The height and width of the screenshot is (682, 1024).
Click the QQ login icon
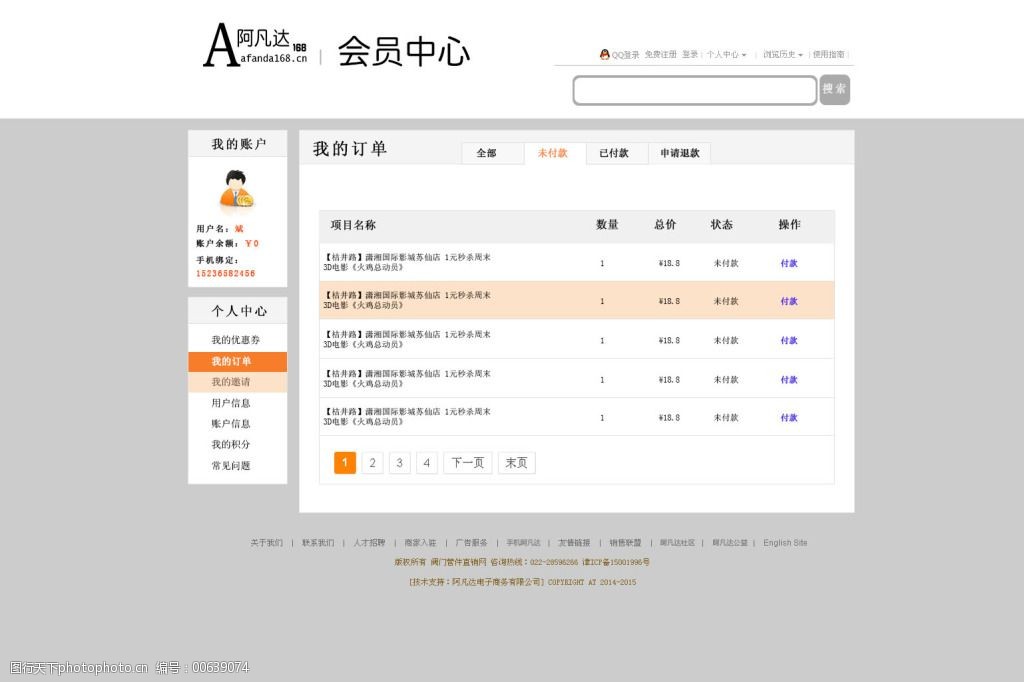coord(606,54)
